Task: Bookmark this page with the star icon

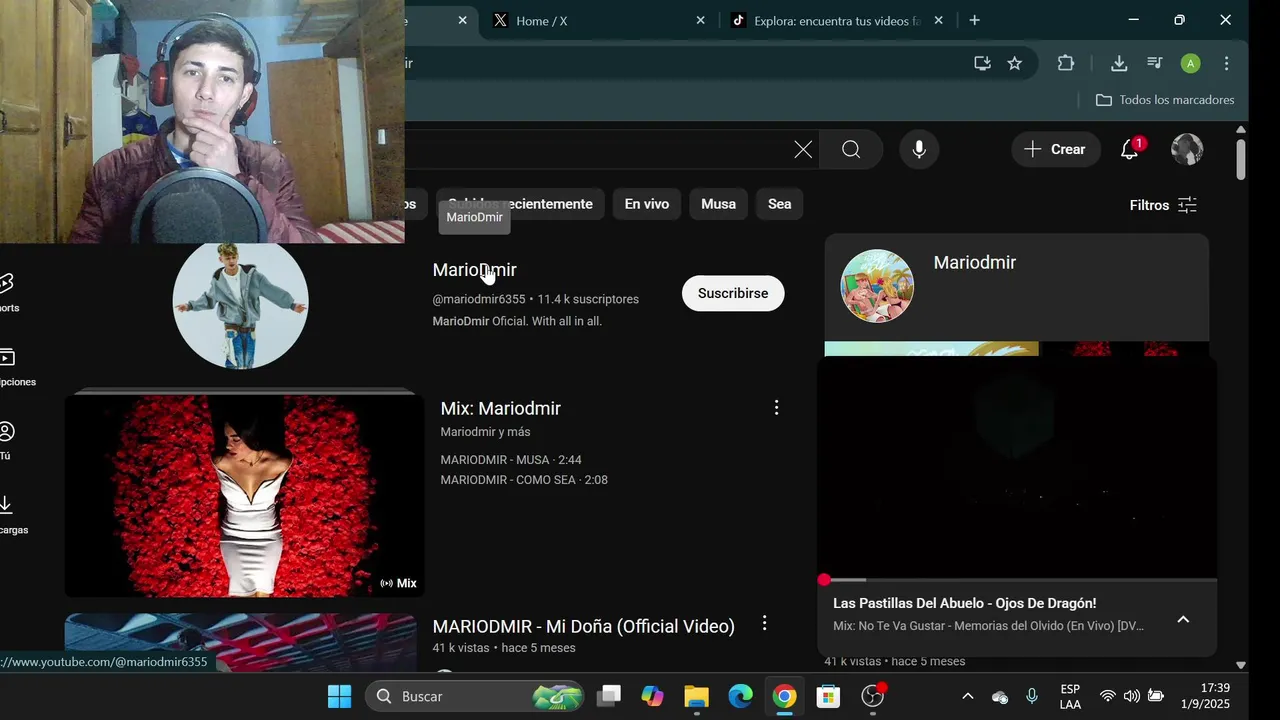Action: (1015, 63)
